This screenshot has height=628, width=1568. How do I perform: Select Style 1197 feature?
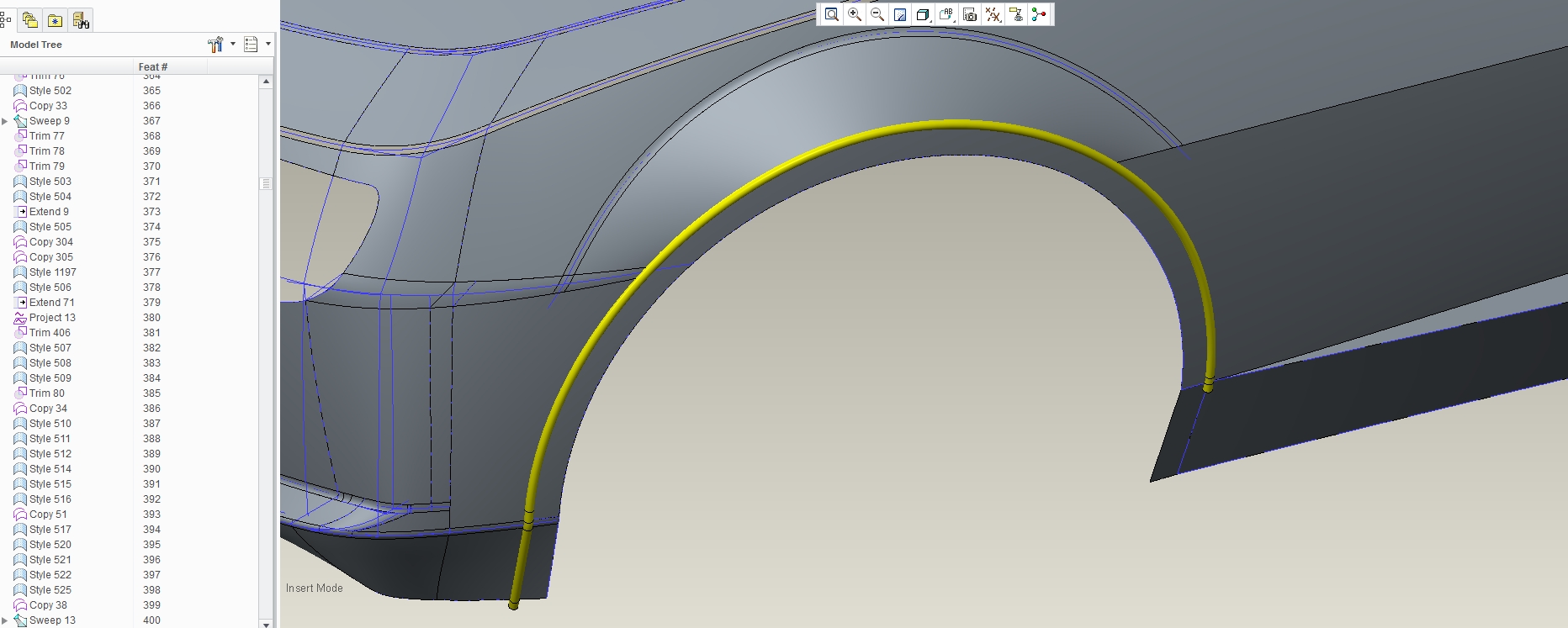tap(53, 272)
